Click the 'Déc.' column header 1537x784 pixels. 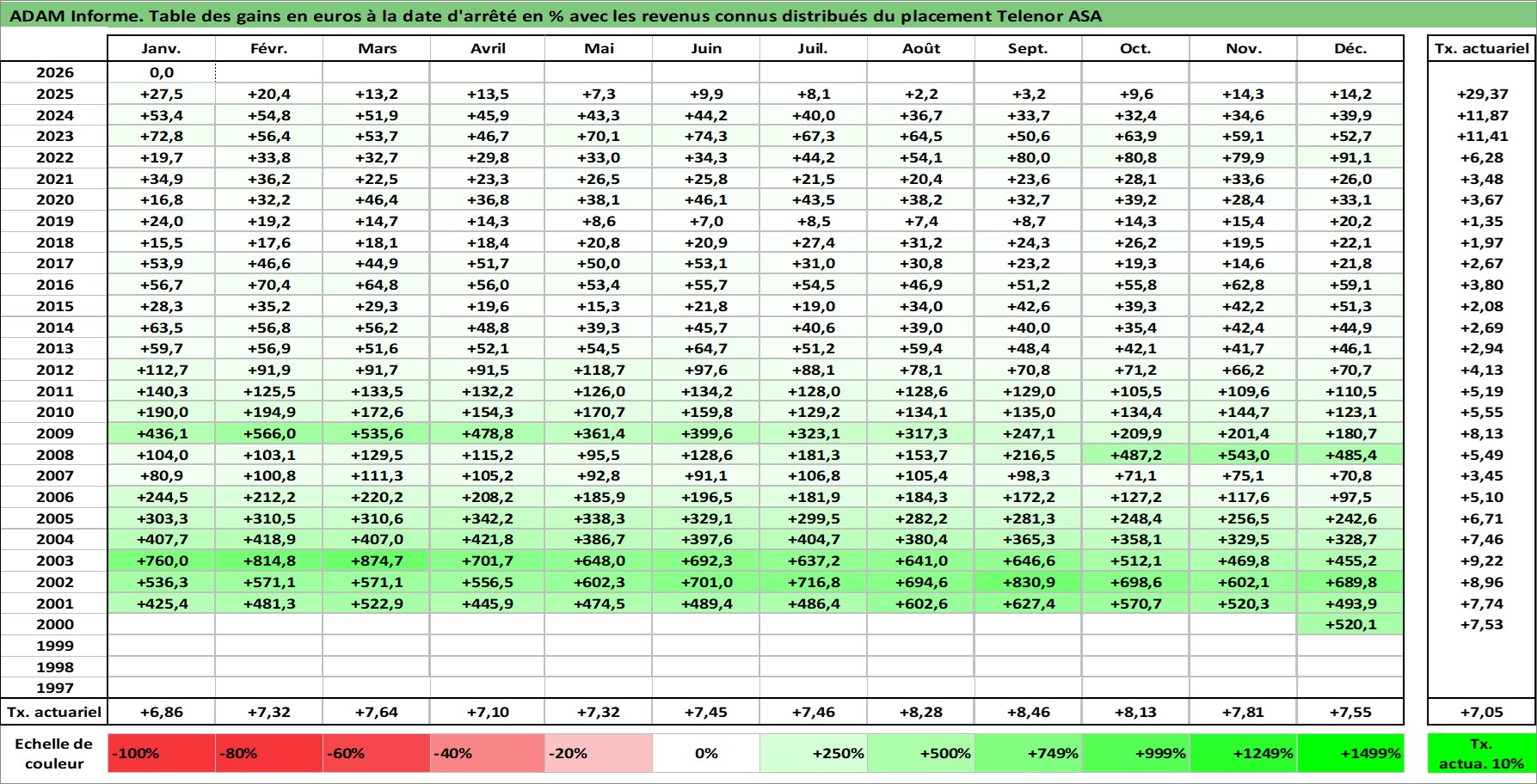(1350, 49)
